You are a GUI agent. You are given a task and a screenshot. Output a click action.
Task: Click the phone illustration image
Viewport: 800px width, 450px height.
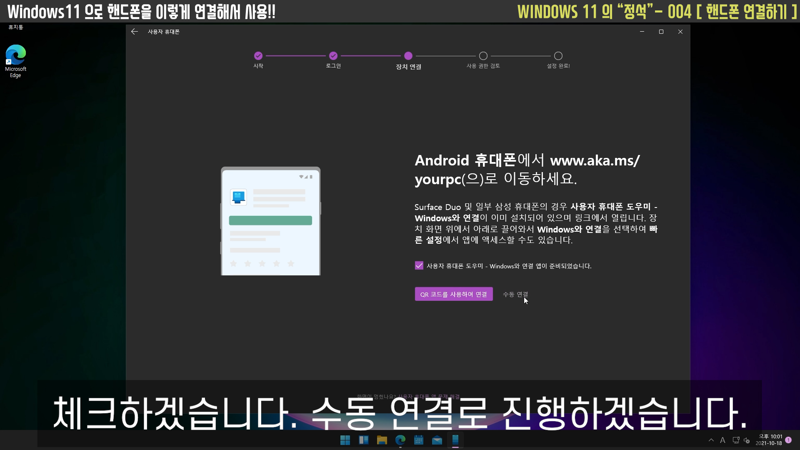(270, 221)
